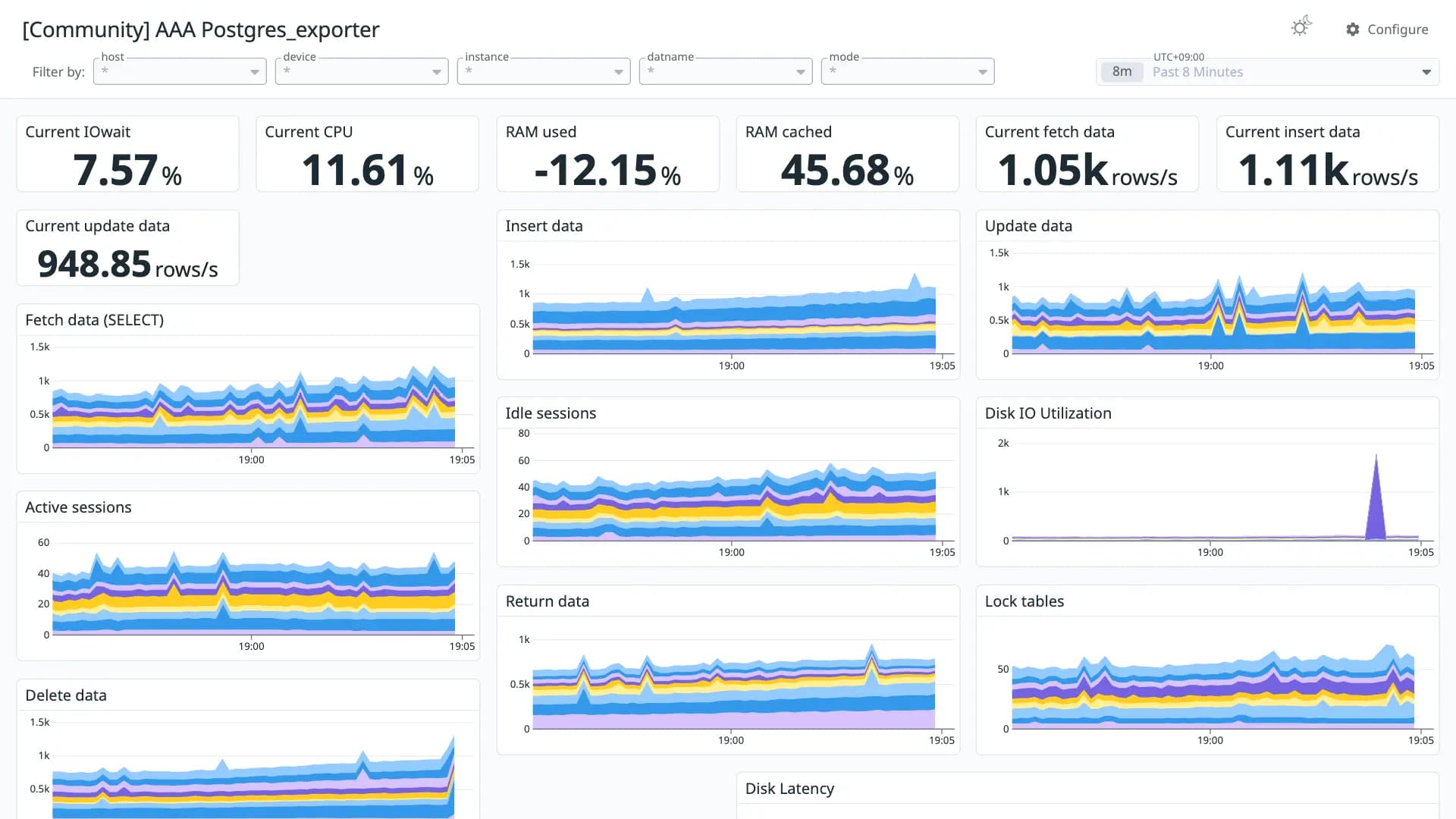This screenshot has height=819, width=1456.
Task: Open the Past 8 Minutes time range selector
Action: point(1267,72)
